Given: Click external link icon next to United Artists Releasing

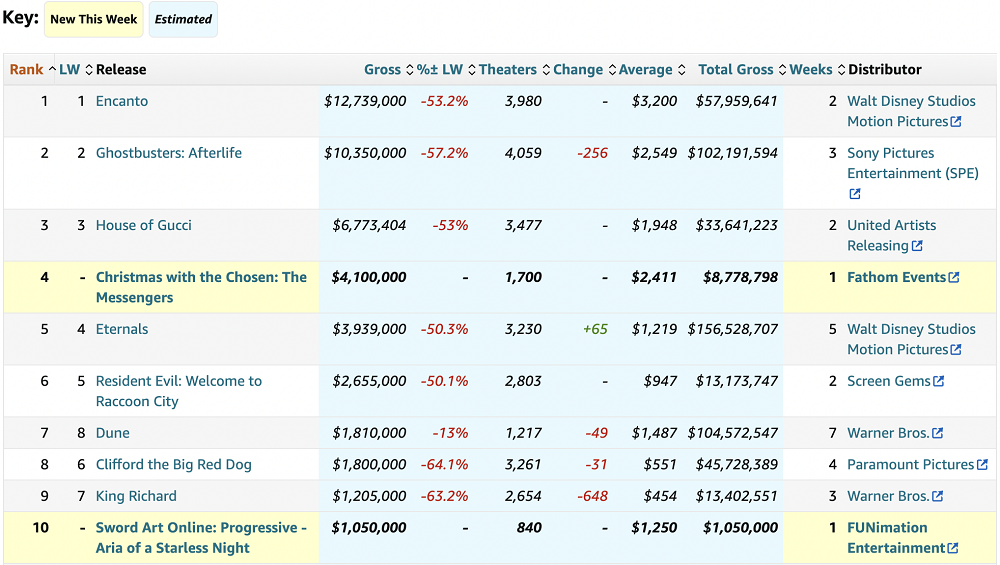Looking at the screenshot, I should (x=917, y=246).
